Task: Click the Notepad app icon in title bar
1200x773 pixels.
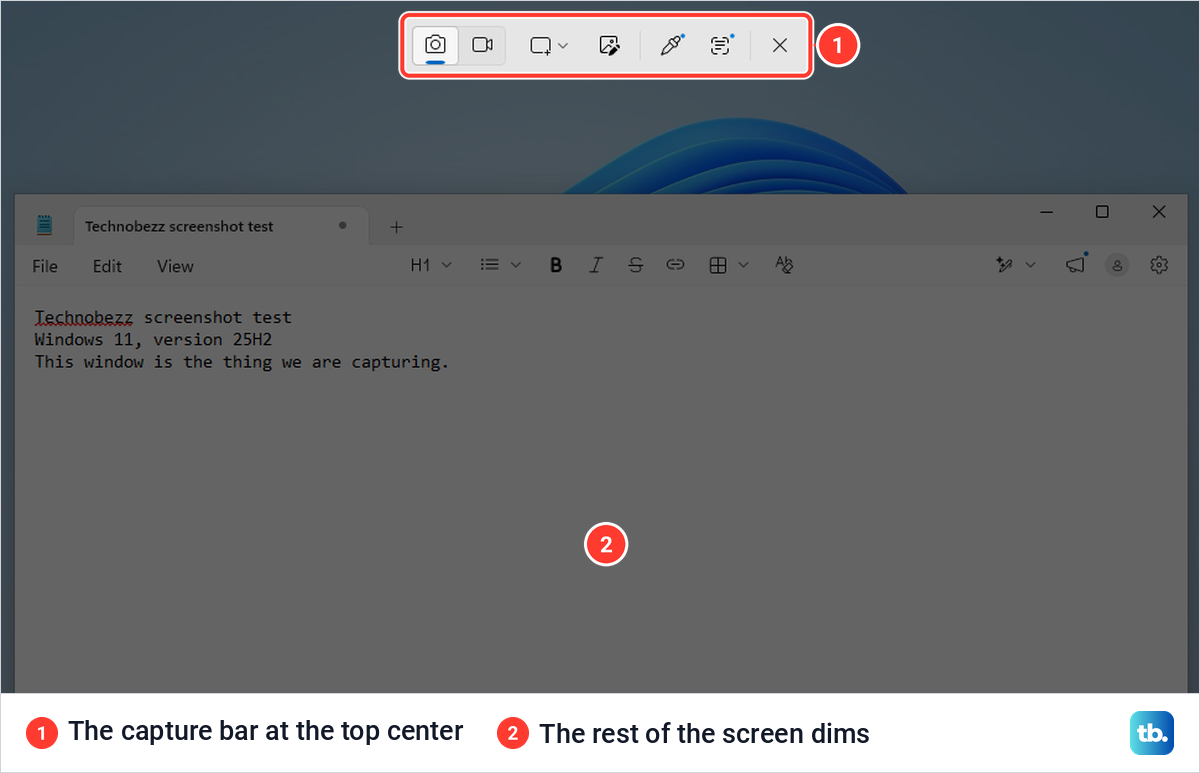Action: click(44, 225)
